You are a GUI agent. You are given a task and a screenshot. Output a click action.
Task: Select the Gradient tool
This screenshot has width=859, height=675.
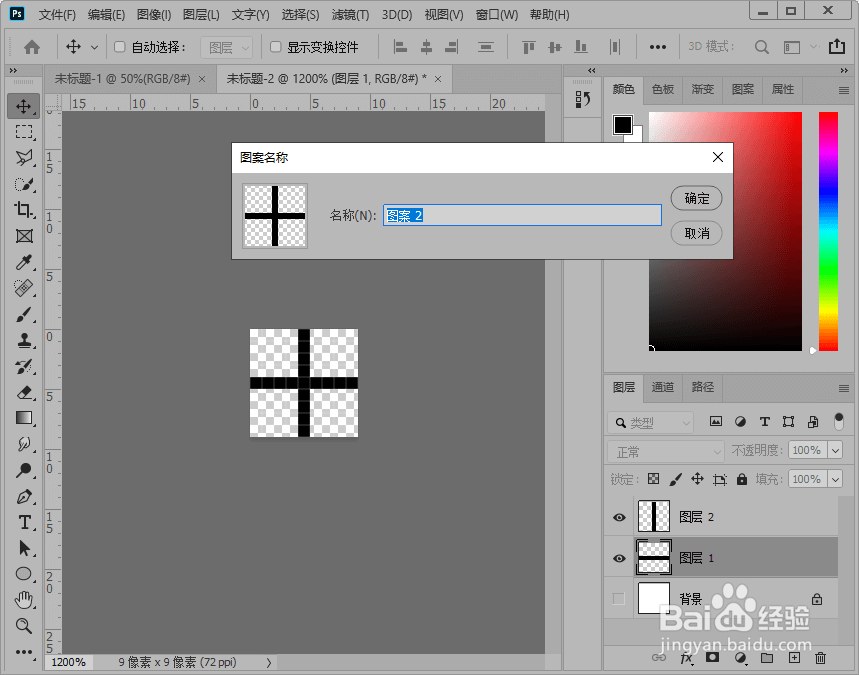(x=24, y=418)
